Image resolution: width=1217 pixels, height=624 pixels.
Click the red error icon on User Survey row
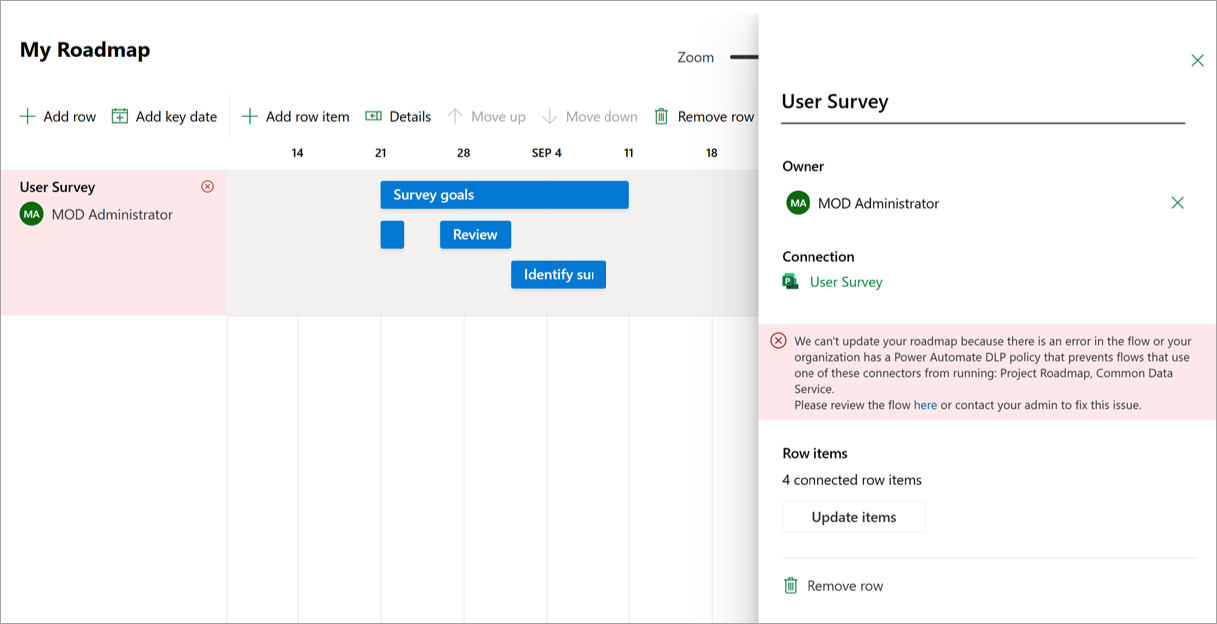point(208,186)
